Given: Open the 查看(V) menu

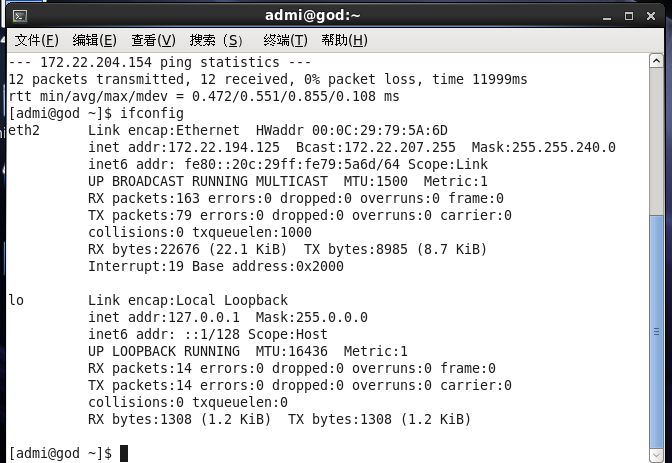Looking at the screenshot, I should coord(153,40).
